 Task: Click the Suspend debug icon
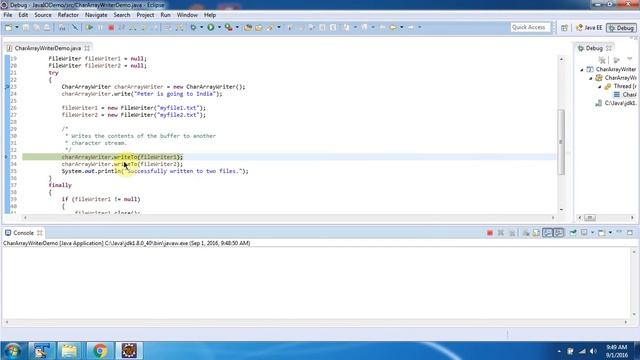(100, 27)
